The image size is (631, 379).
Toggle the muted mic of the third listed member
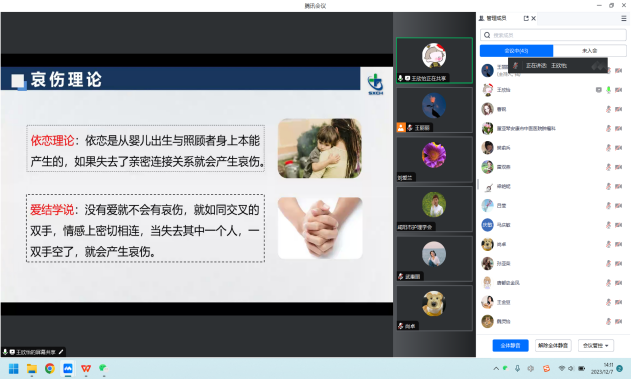[x=608, y=109]
